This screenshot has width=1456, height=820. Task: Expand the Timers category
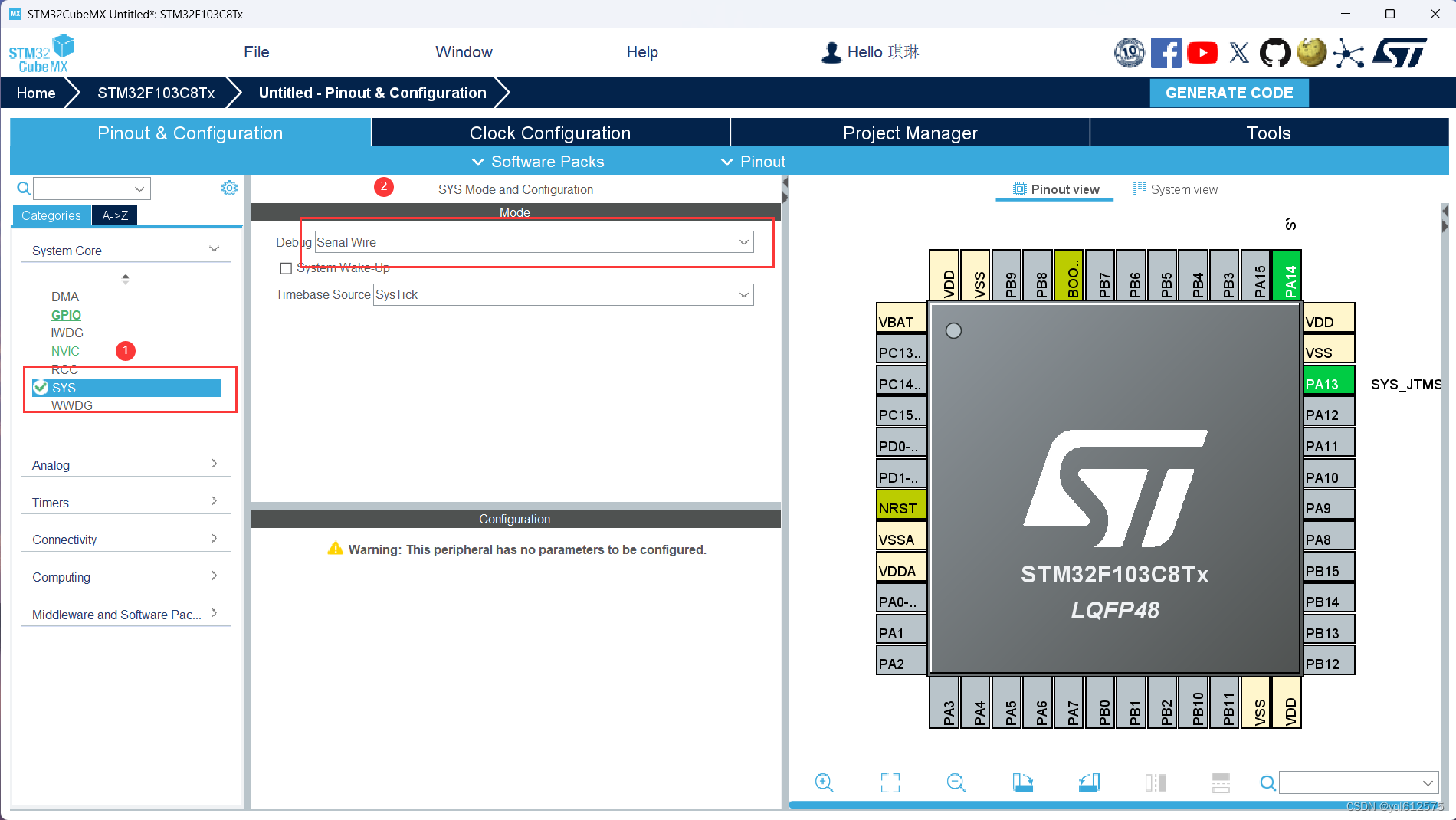pos(126,503)
